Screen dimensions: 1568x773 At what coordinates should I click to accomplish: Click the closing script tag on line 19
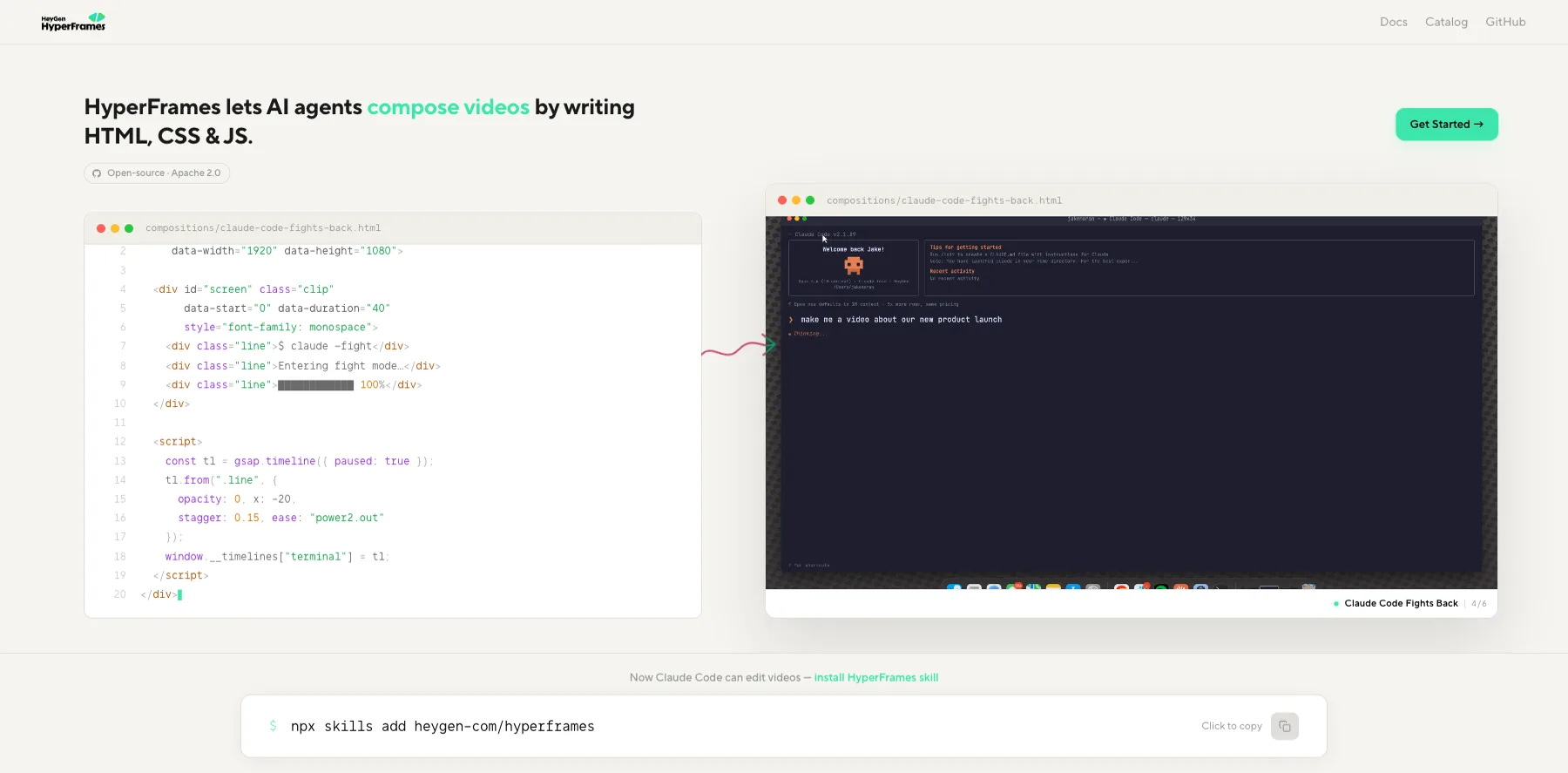coord(181,576)
